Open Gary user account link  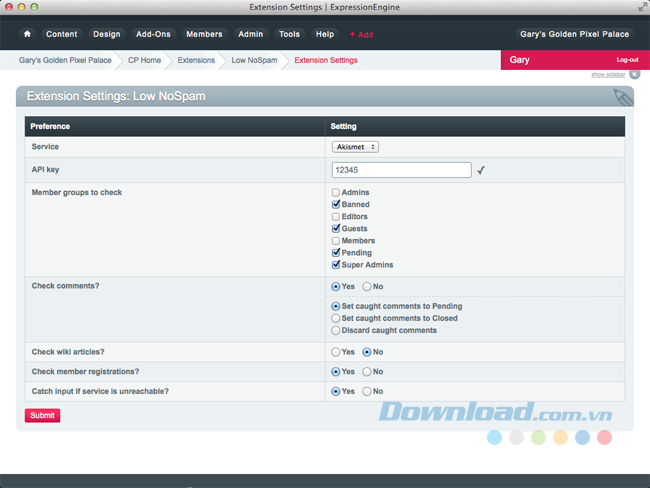pos(519,60)
